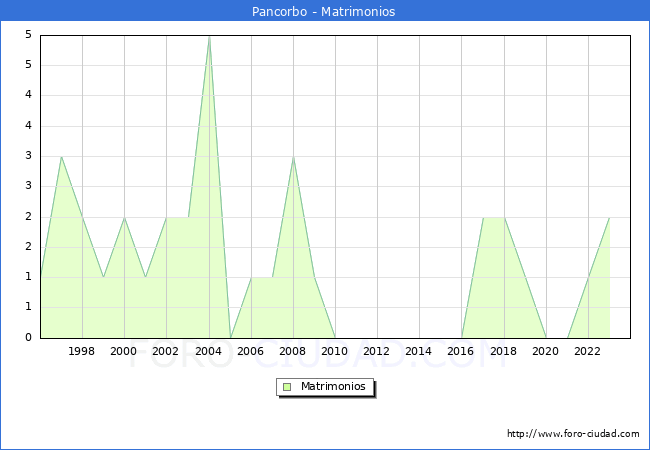
Task: Select the 2020 x-axis label
Action: 546,351
